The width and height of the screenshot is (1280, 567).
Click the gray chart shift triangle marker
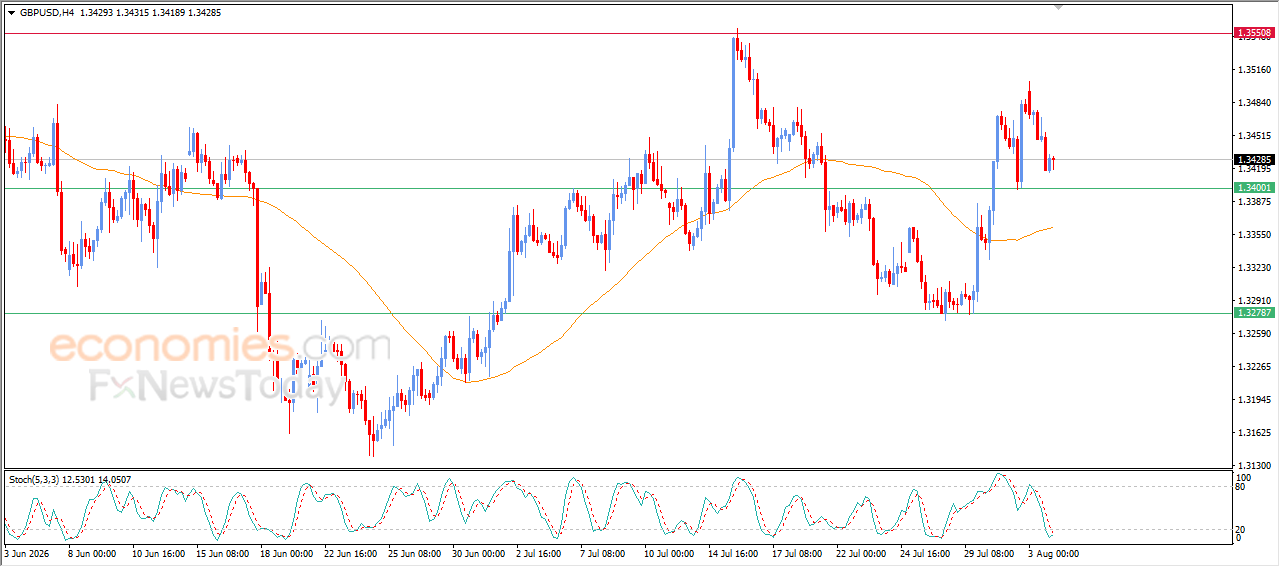coord(1060,8)
